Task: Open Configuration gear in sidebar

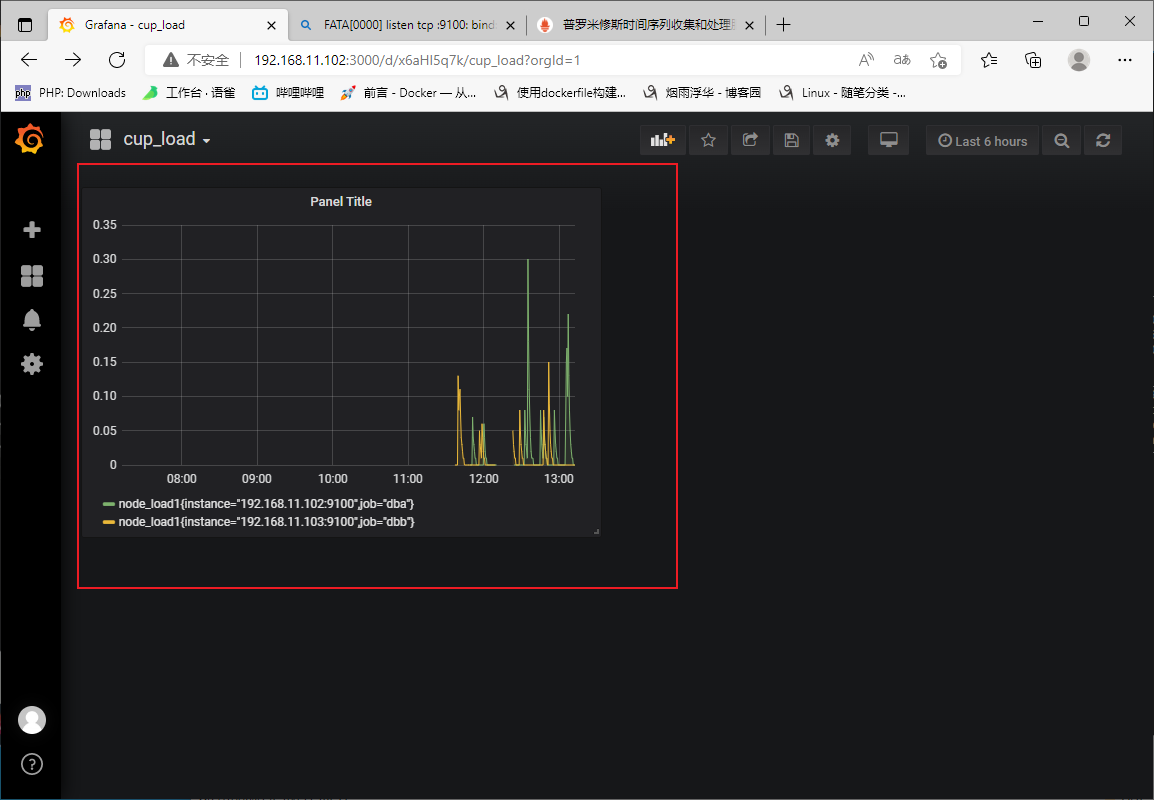Action: pyautogui.click(x=32, y=364)
